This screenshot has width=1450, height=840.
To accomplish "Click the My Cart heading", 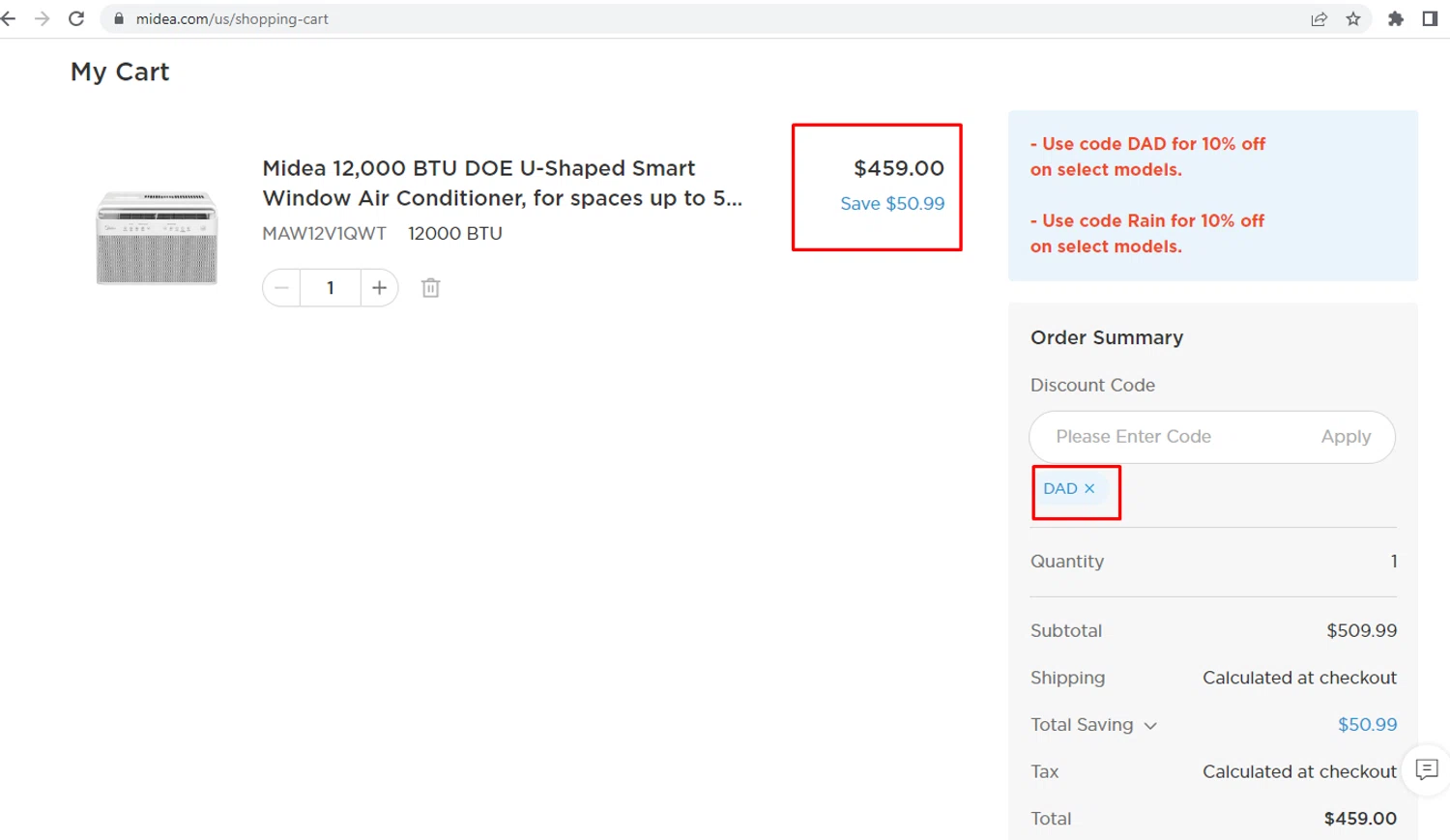I will [120, 72].
